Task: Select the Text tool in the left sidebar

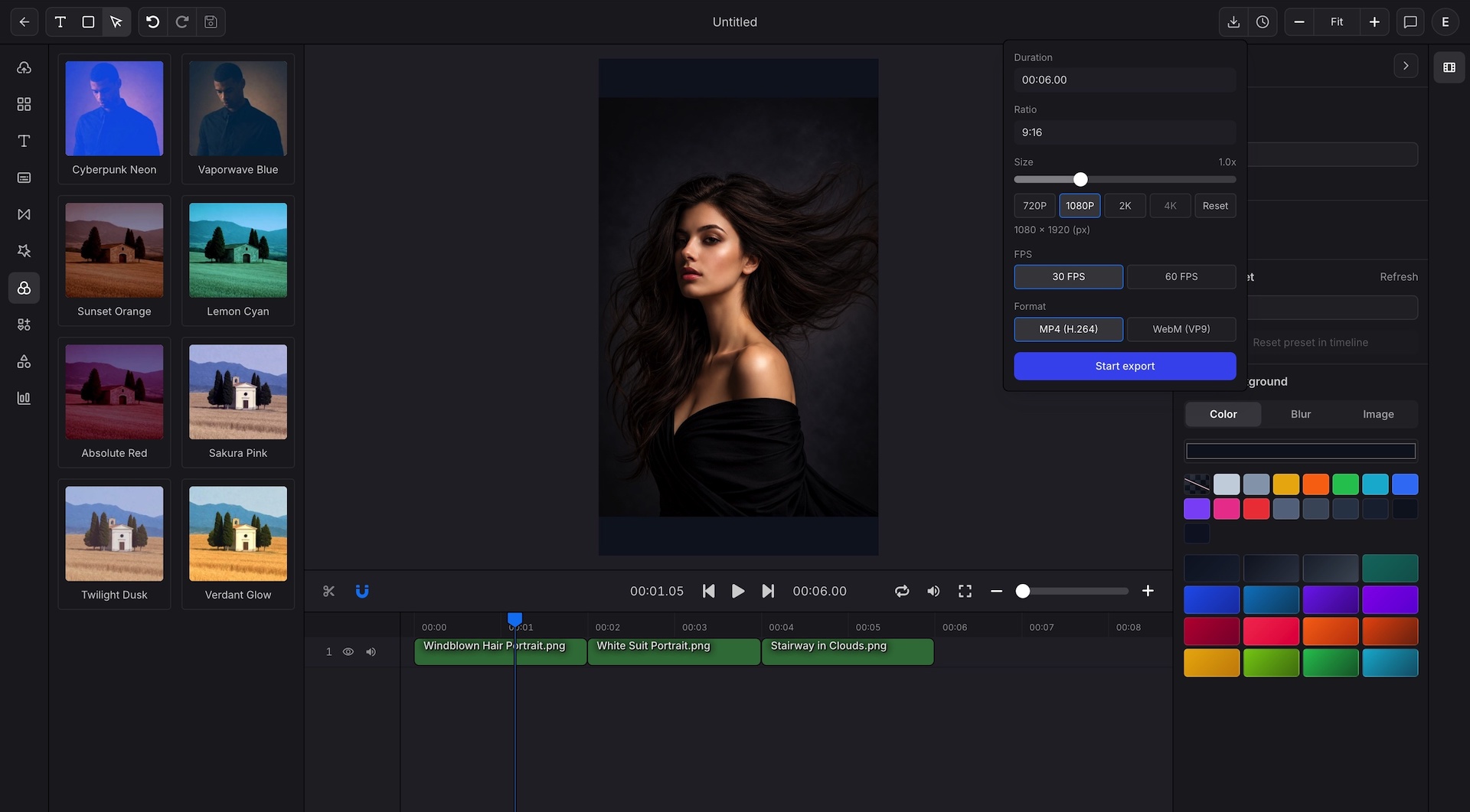Action: (24, 141)
